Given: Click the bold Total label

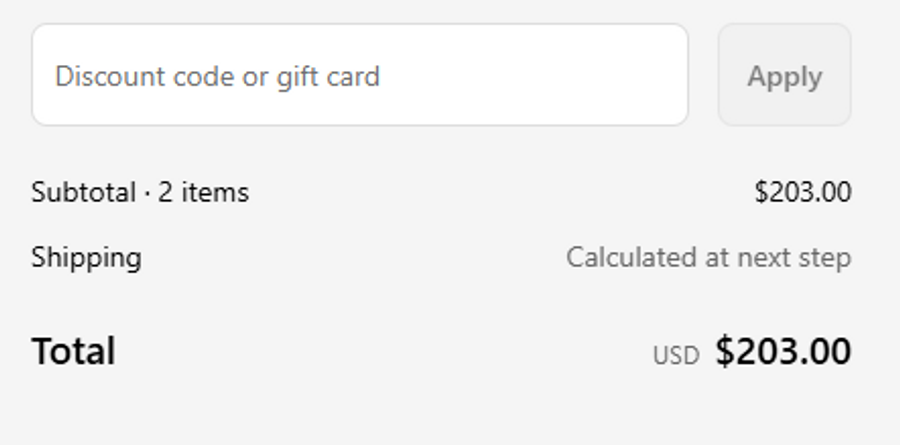Looking at the screenshot, I should pos(73,352).
